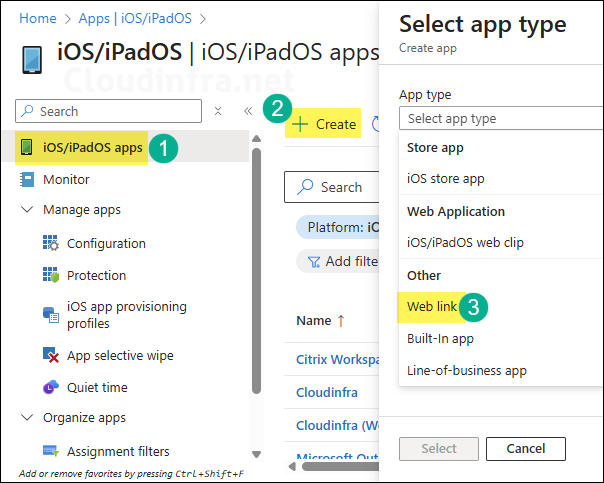Viewport: 604px width, 483px height.
Task: Click the sort arrow next to Name
Action: point(341,320)
